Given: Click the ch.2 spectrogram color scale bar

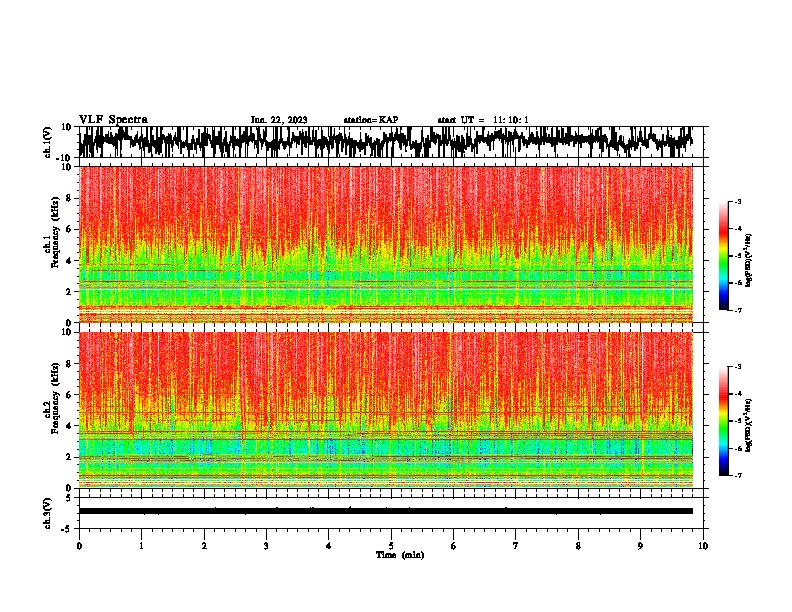Looking at the screenshot, I should (723, 421).
